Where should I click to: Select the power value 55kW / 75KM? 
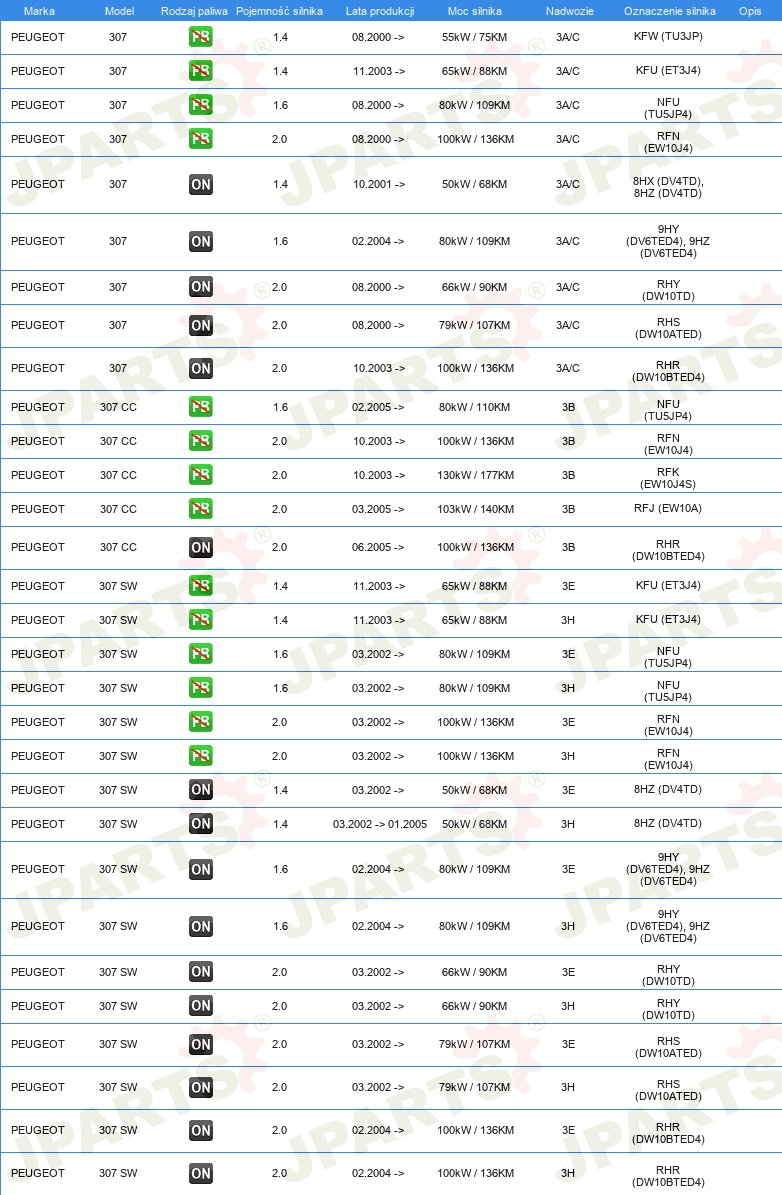(474, 37)
